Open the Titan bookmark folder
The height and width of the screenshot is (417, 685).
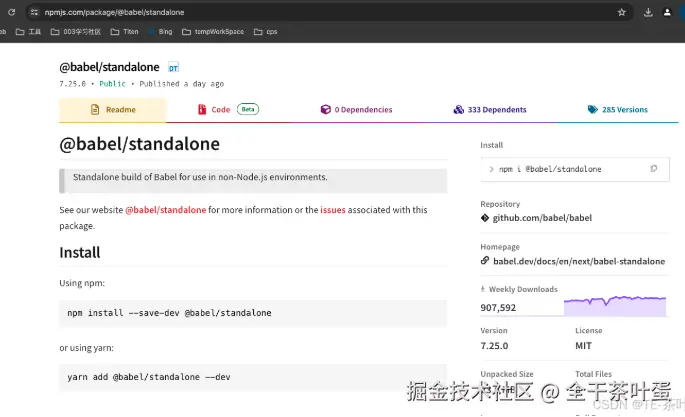tap(125, 31)
